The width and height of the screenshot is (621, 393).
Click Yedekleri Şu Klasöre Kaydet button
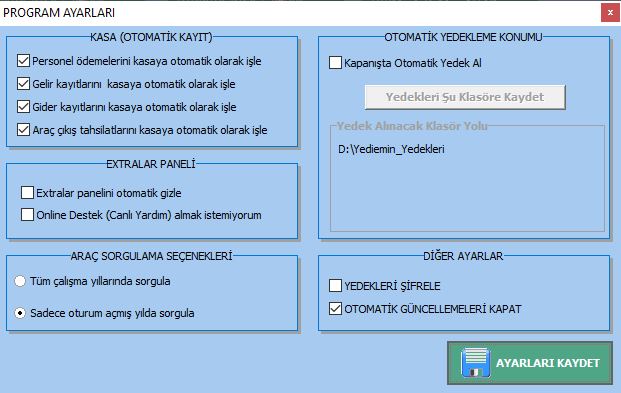tap(465, 97)
